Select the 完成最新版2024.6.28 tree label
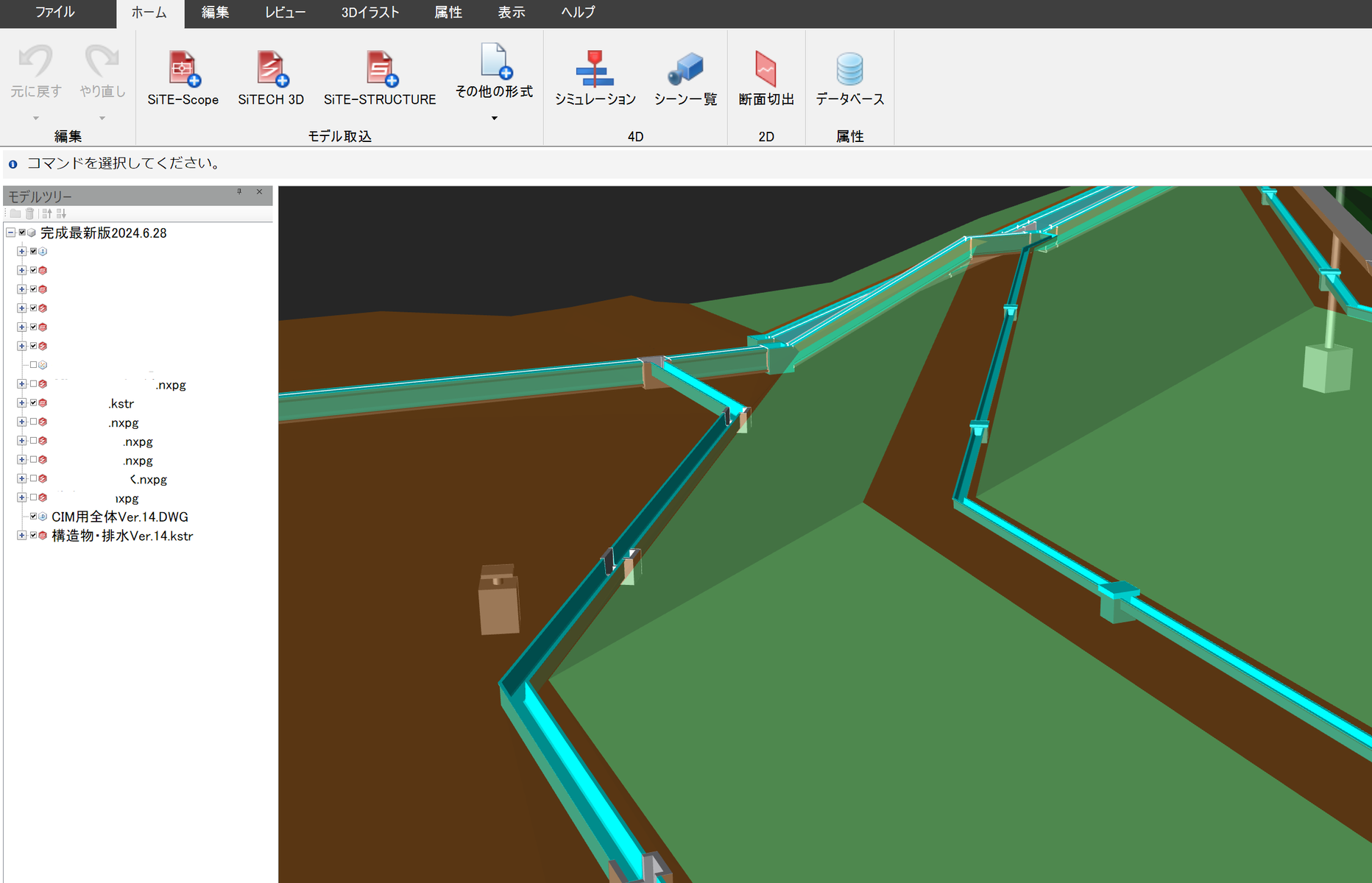The height and width of the screenshot is (883, 1372). point(104,233)
